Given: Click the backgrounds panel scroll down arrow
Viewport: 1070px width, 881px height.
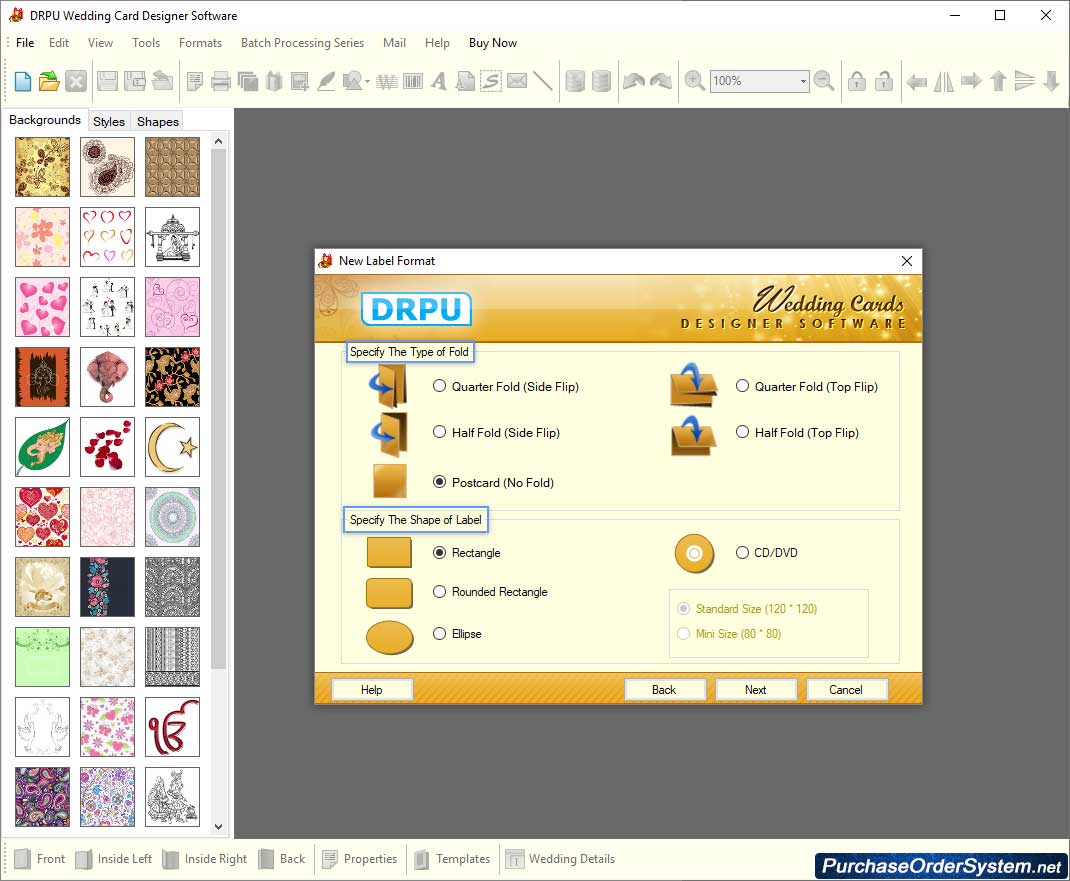Looking at the screenshot, I should pos(218,826).
